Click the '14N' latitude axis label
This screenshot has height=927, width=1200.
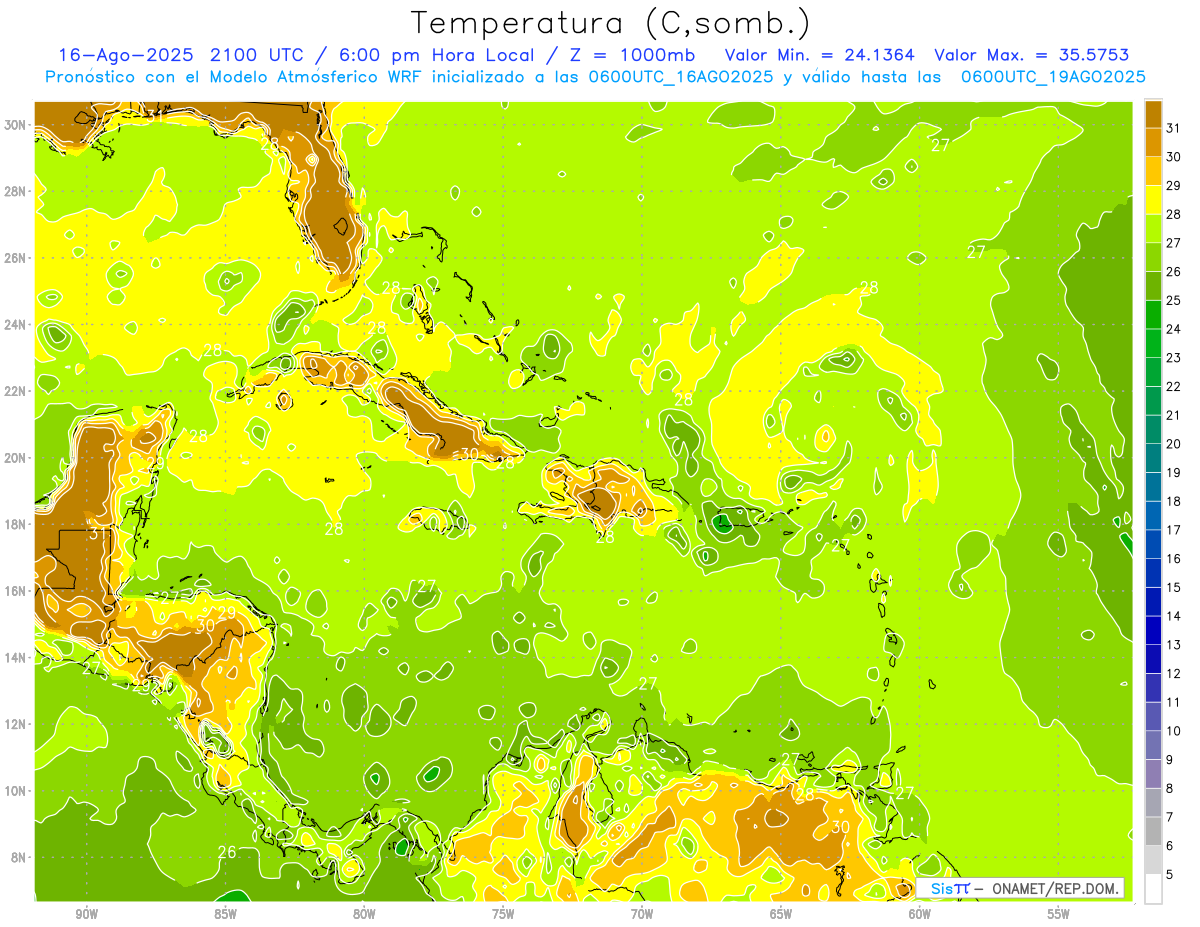[16, 657]
